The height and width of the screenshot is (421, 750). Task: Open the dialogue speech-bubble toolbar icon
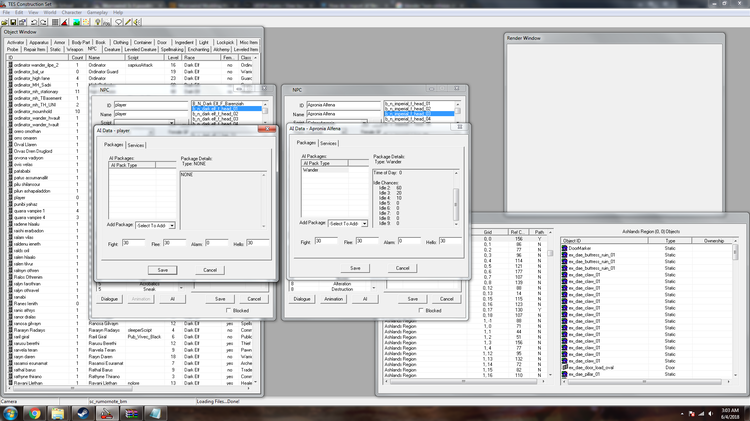click(119, 22)
